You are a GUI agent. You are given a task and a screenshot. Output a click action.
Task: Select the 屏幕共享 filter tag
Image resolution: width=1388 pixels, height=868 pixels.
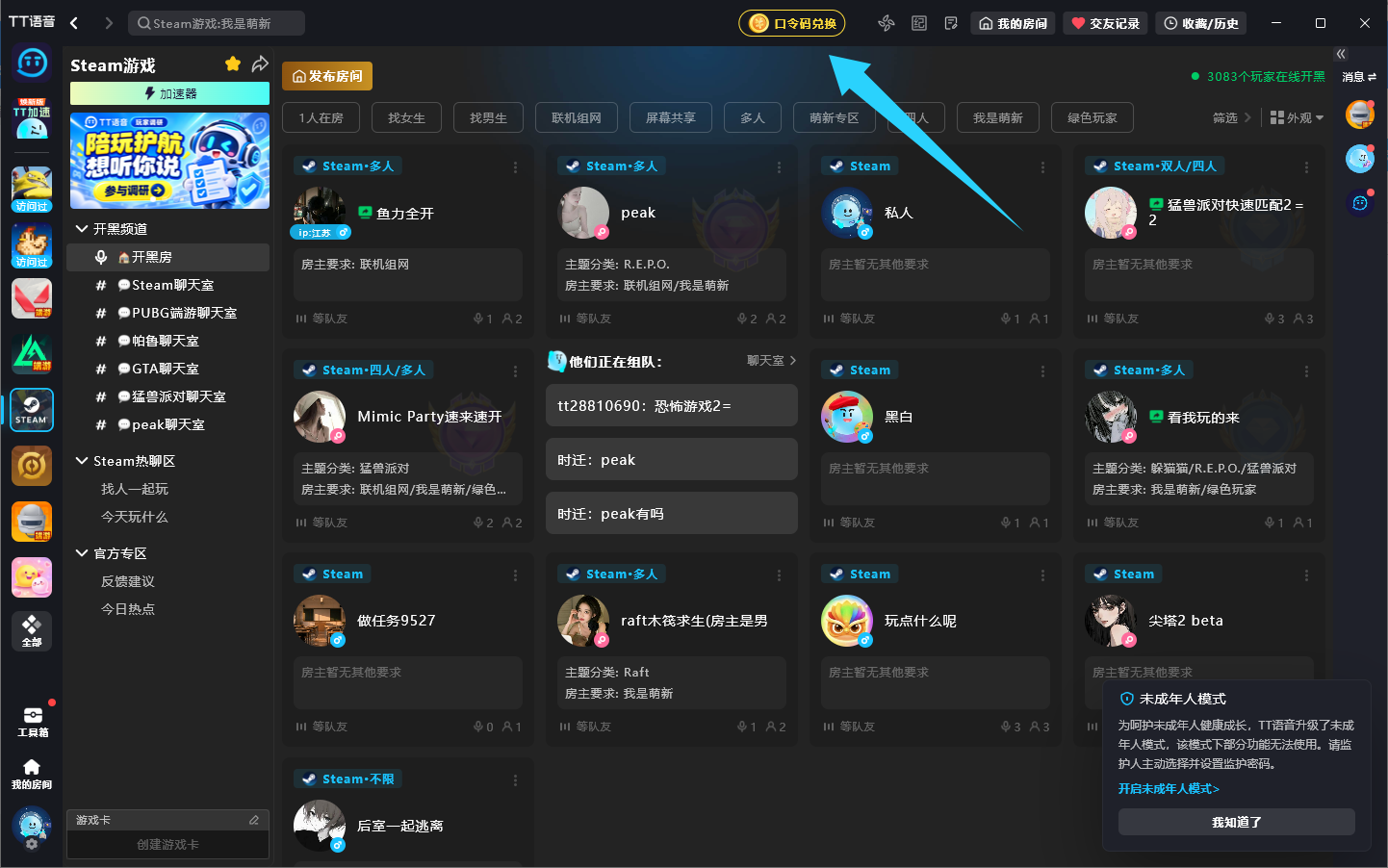click(x=670, y=117)
